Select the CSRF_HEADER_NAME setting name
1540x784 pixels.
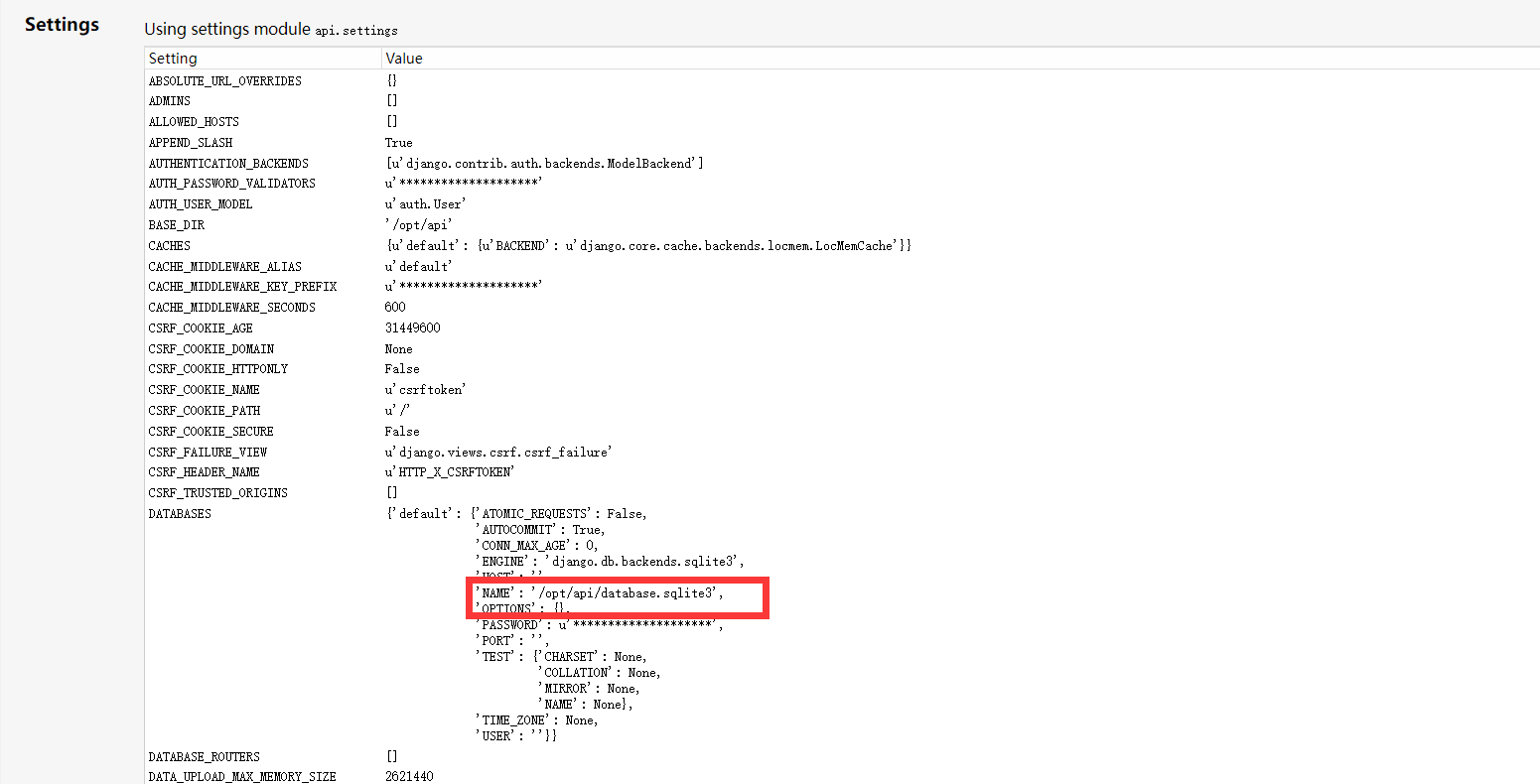coord(205,472)
